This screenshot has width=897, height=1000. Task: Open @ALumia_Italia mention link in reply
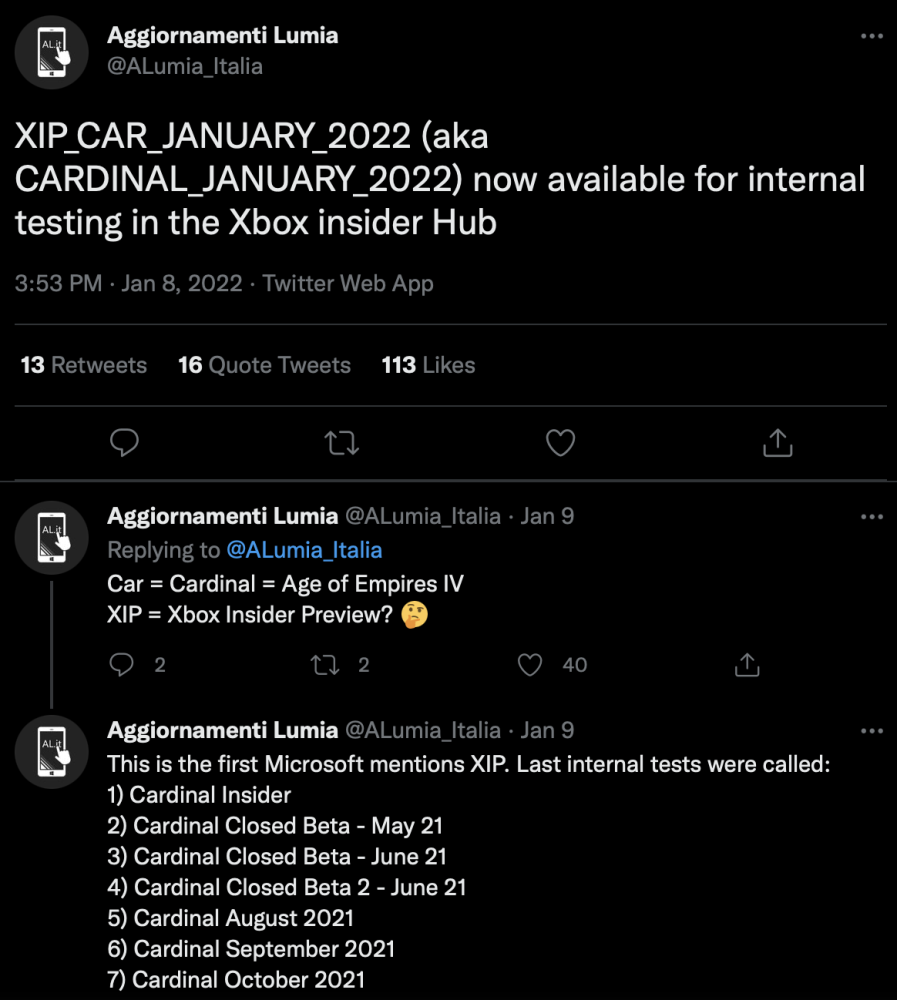(304, 550)
